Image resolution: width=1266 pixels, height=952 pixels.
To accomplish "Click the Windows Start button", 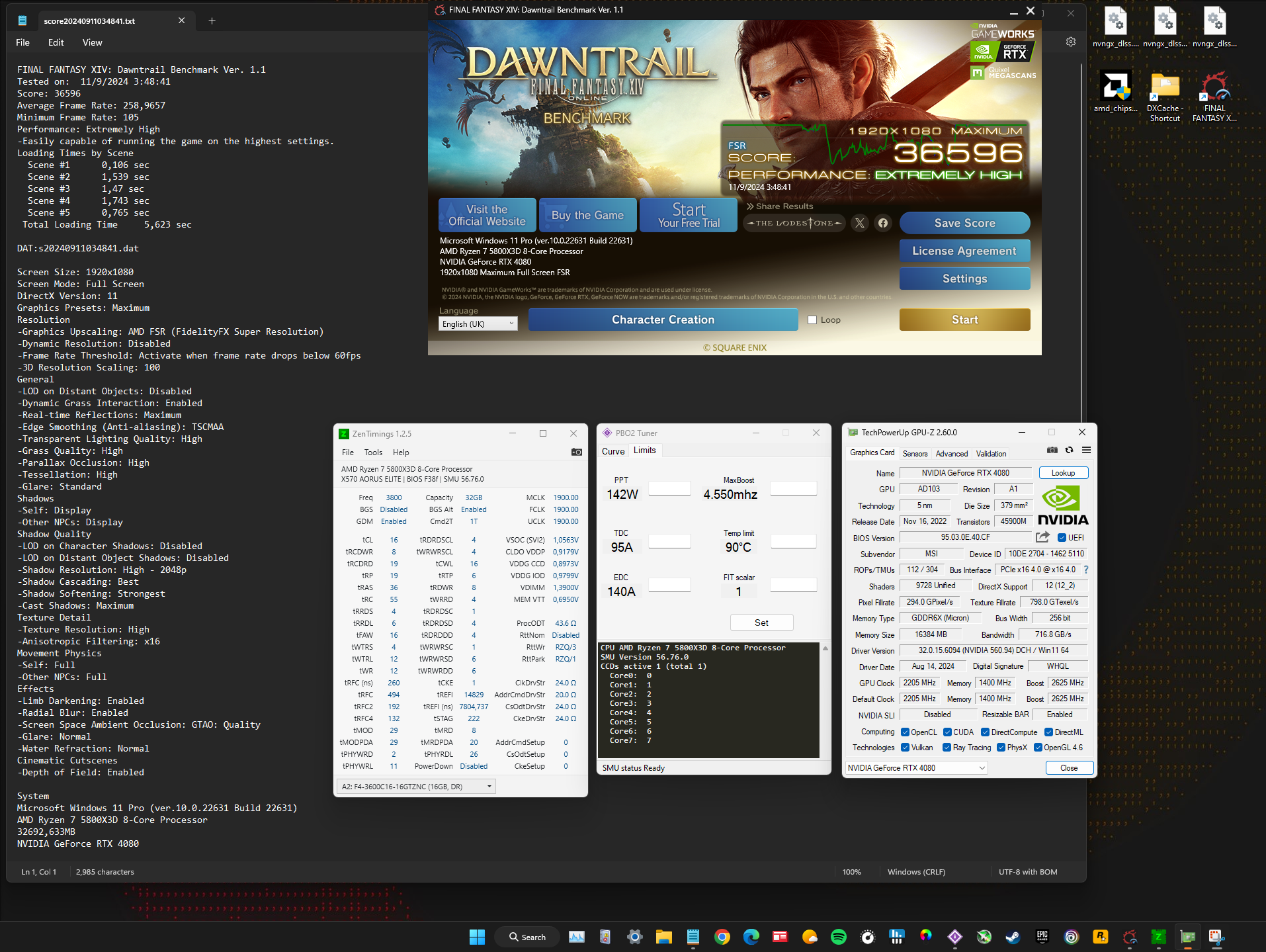I will (477, 937).
